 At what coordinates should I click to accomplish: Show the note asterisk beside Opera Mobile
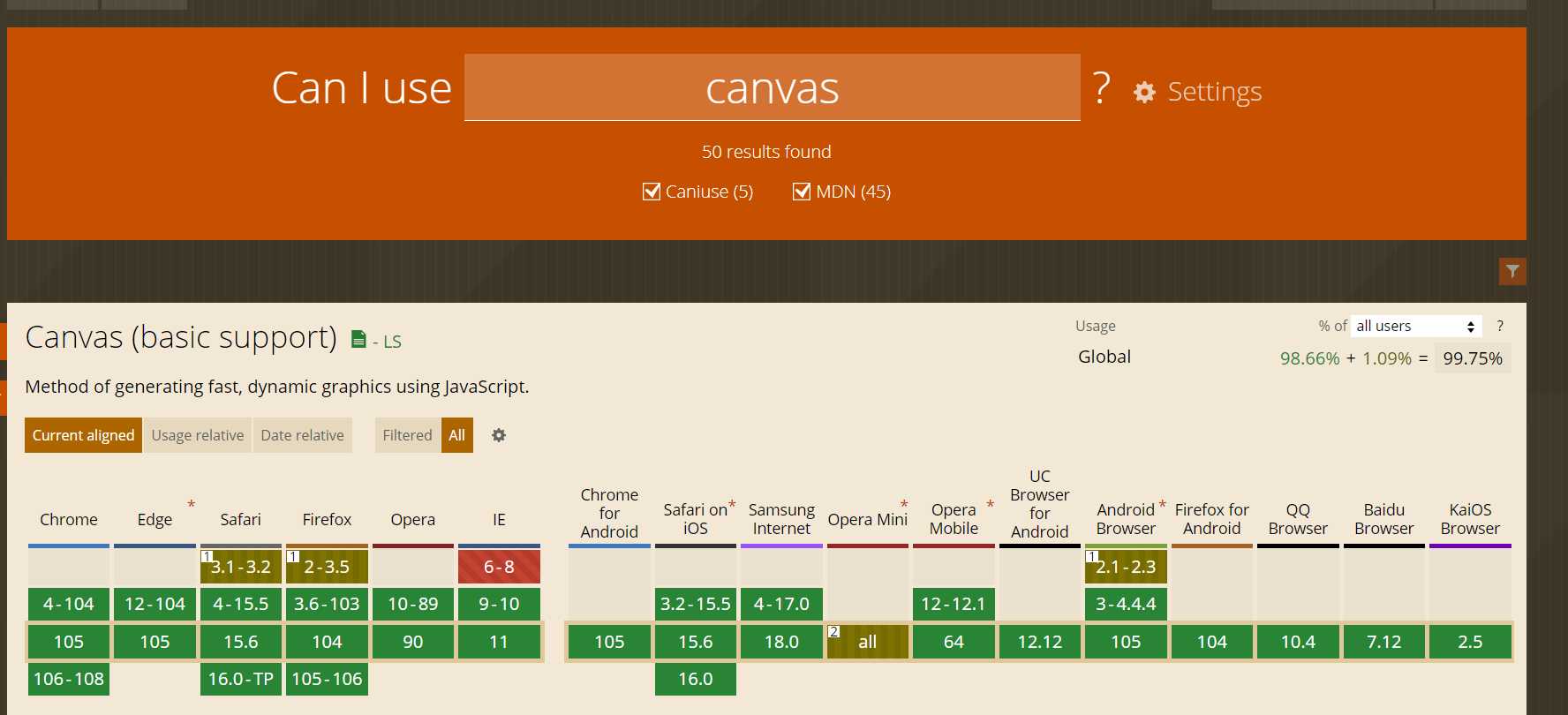pos(990,505)
